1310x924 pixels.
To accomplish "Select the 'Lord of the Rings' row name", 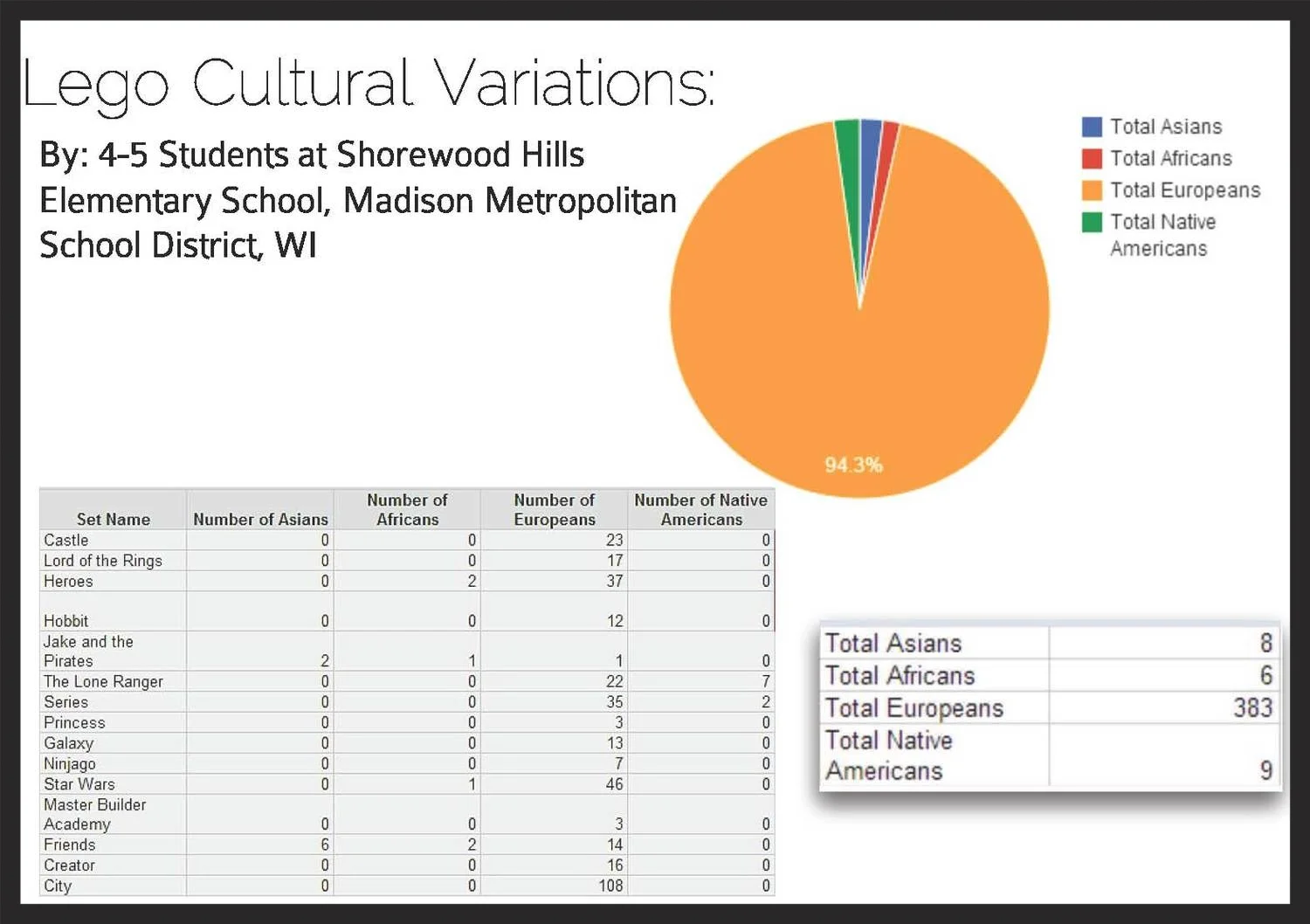I will pyautogui.click(x=103, y=561).
